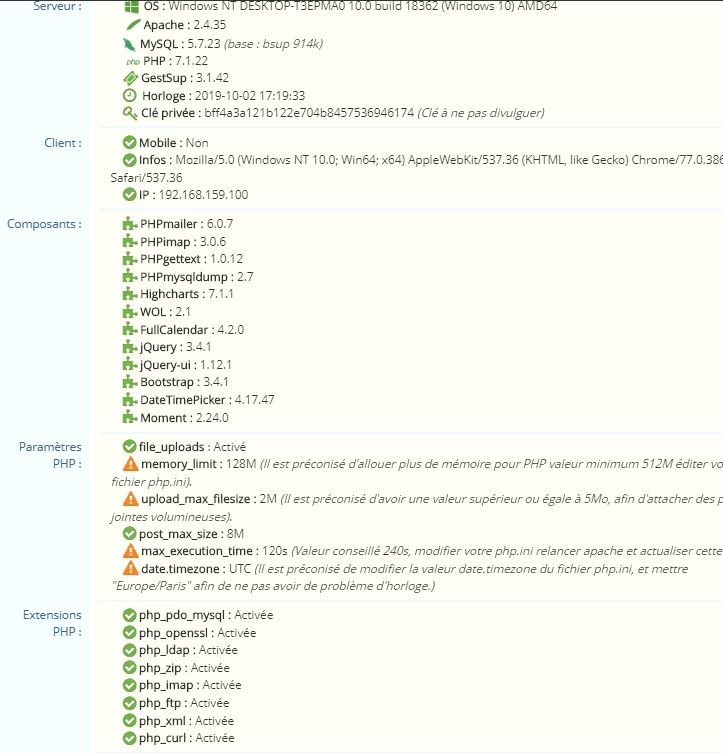
Task: Click the puzzle icon beside WOL
Action: pos(130,312)
